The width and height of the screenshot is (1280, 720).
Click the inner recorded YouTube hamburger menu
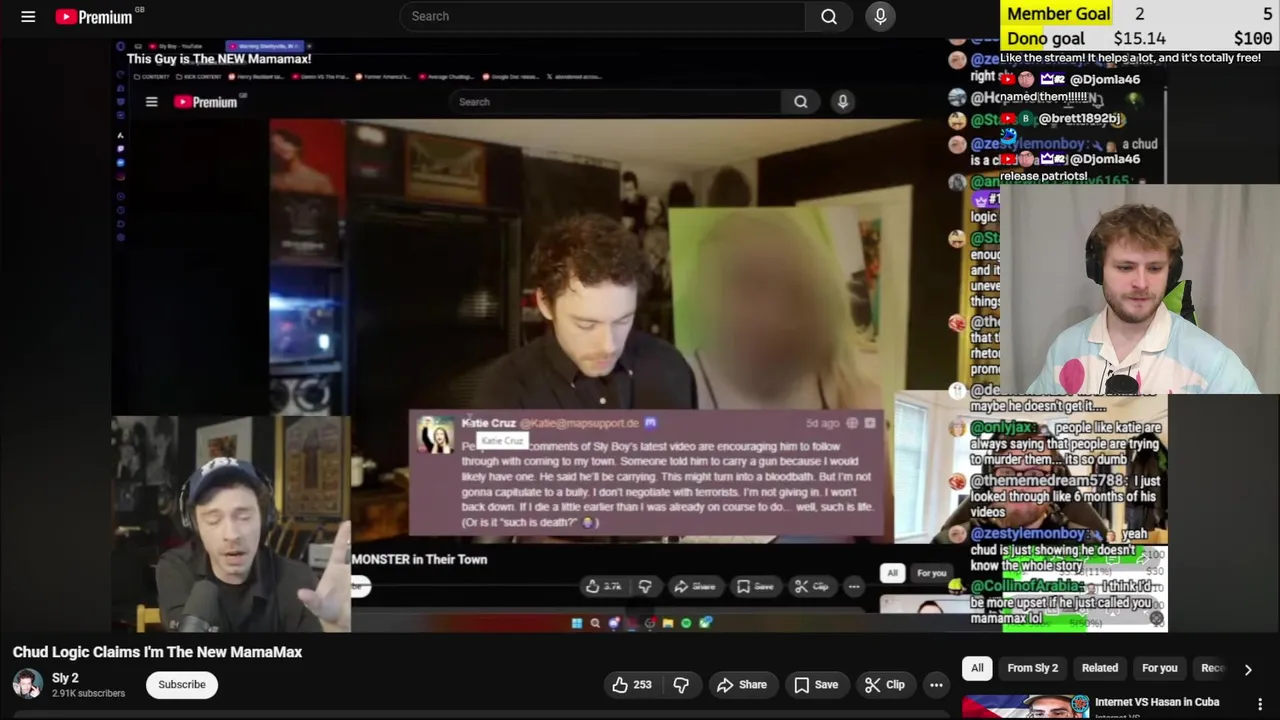[151, 102]
